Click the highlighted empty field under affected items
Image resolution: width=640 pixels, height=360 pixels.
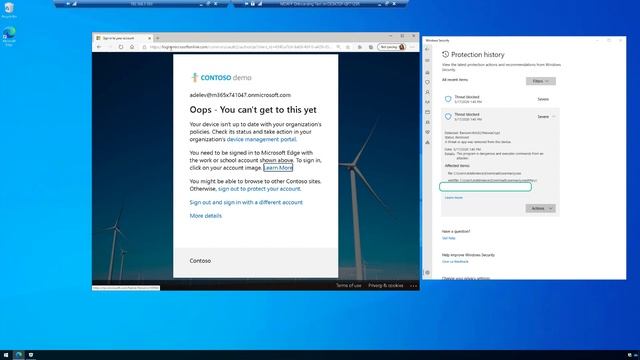[x=485, y=187]
